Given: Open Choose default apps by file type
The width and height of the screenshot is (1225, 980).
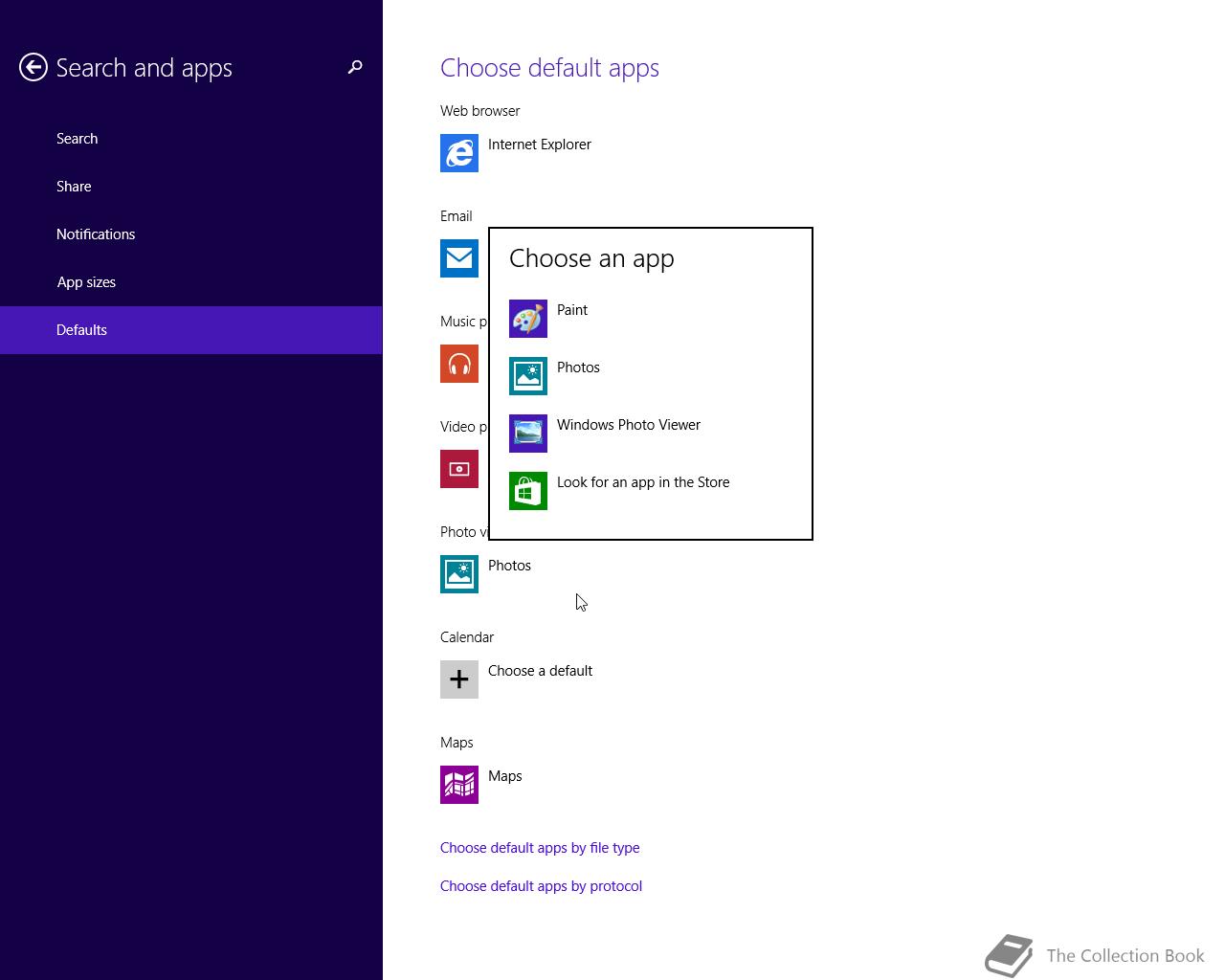Looking at the screenshot, I should [540, 848].
